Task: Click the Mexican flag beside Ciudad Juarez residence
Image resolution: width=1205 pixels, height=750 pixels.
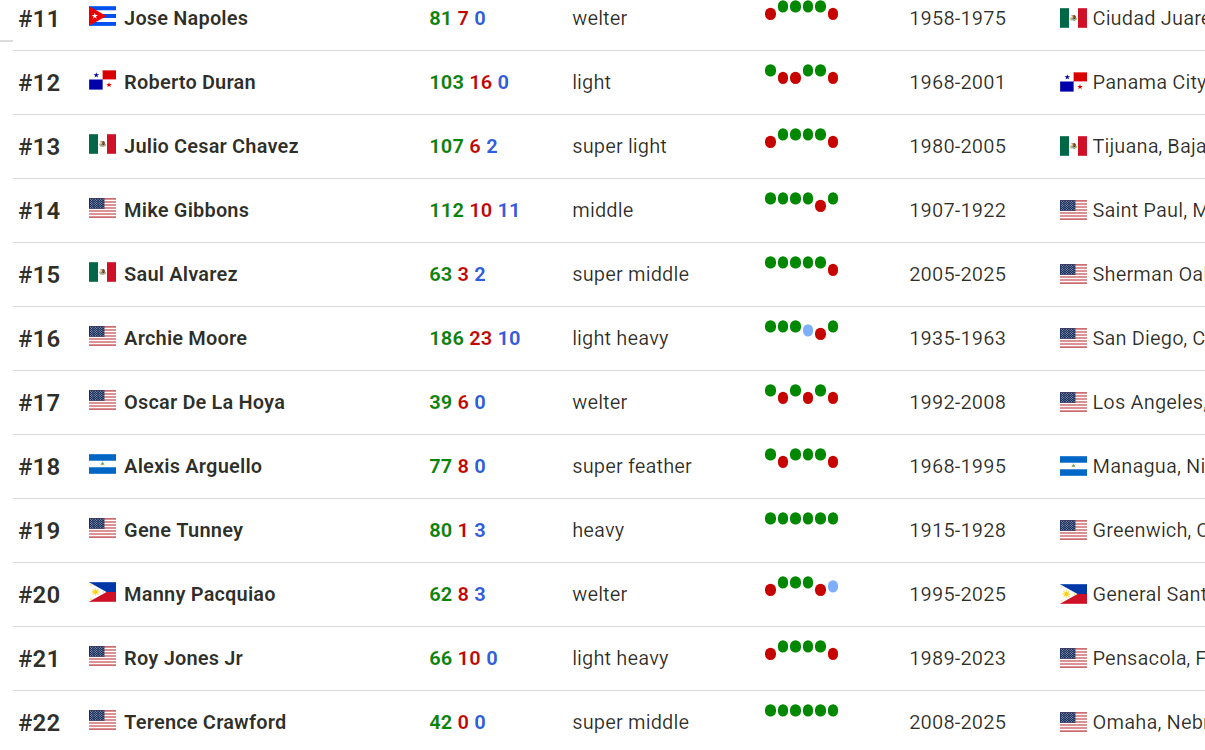Action: (1073, 18)
